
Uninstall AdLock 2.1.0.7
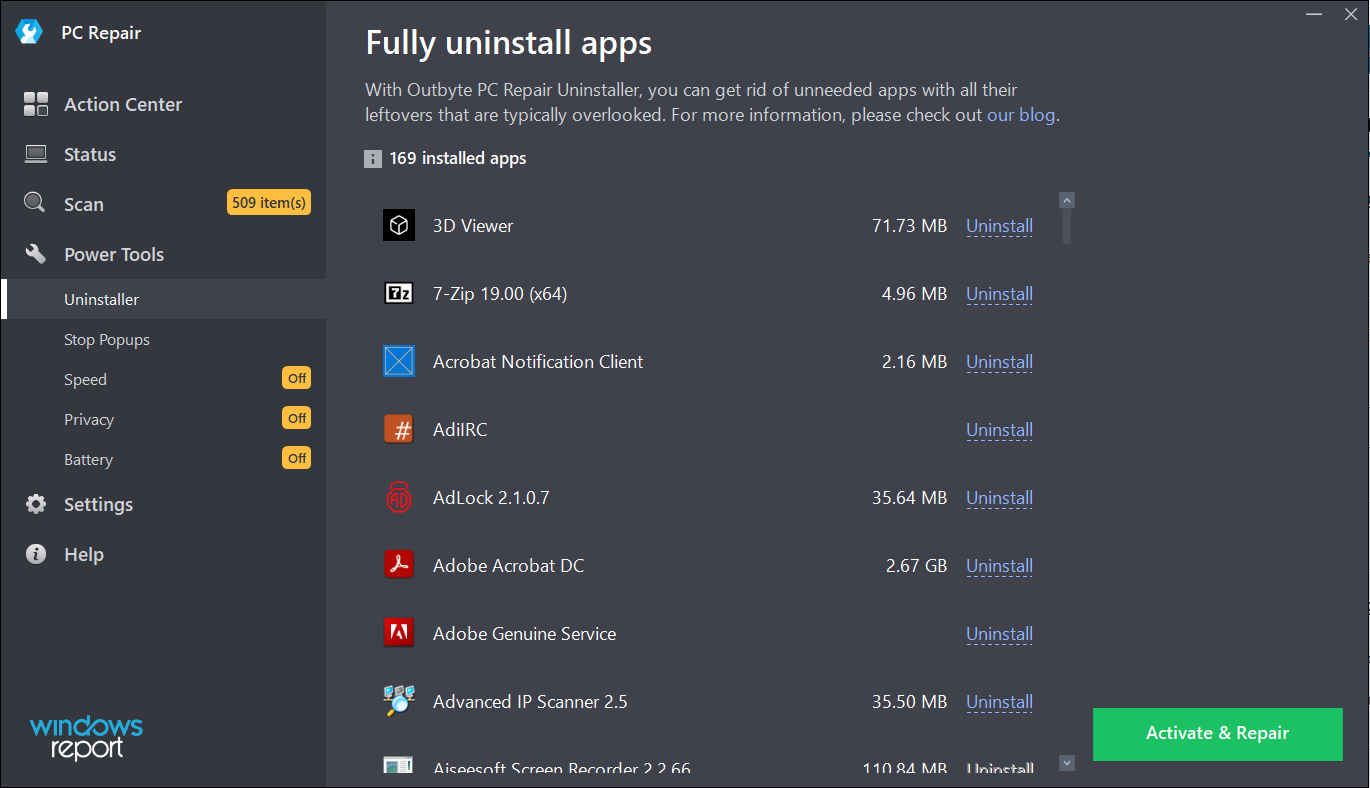point(999,498)
